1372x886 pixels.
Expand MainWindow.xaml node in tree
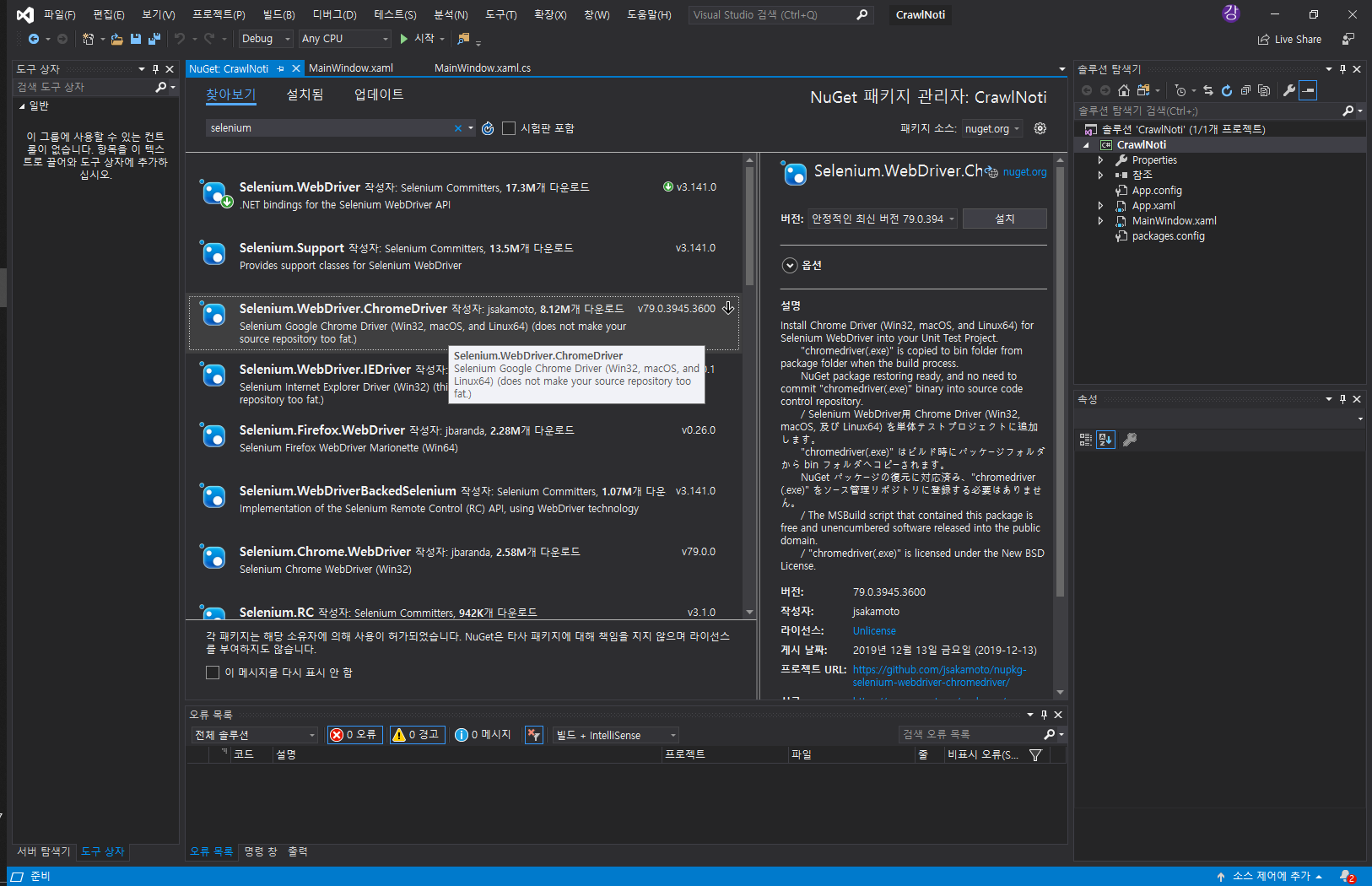click(1100, 220)
